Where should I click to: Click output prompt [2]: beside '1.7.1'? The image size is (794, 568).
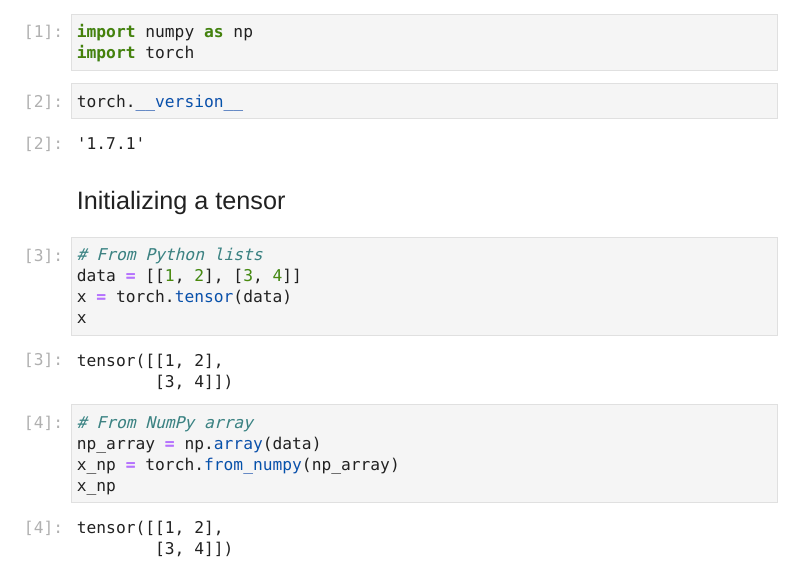point(44,143)
